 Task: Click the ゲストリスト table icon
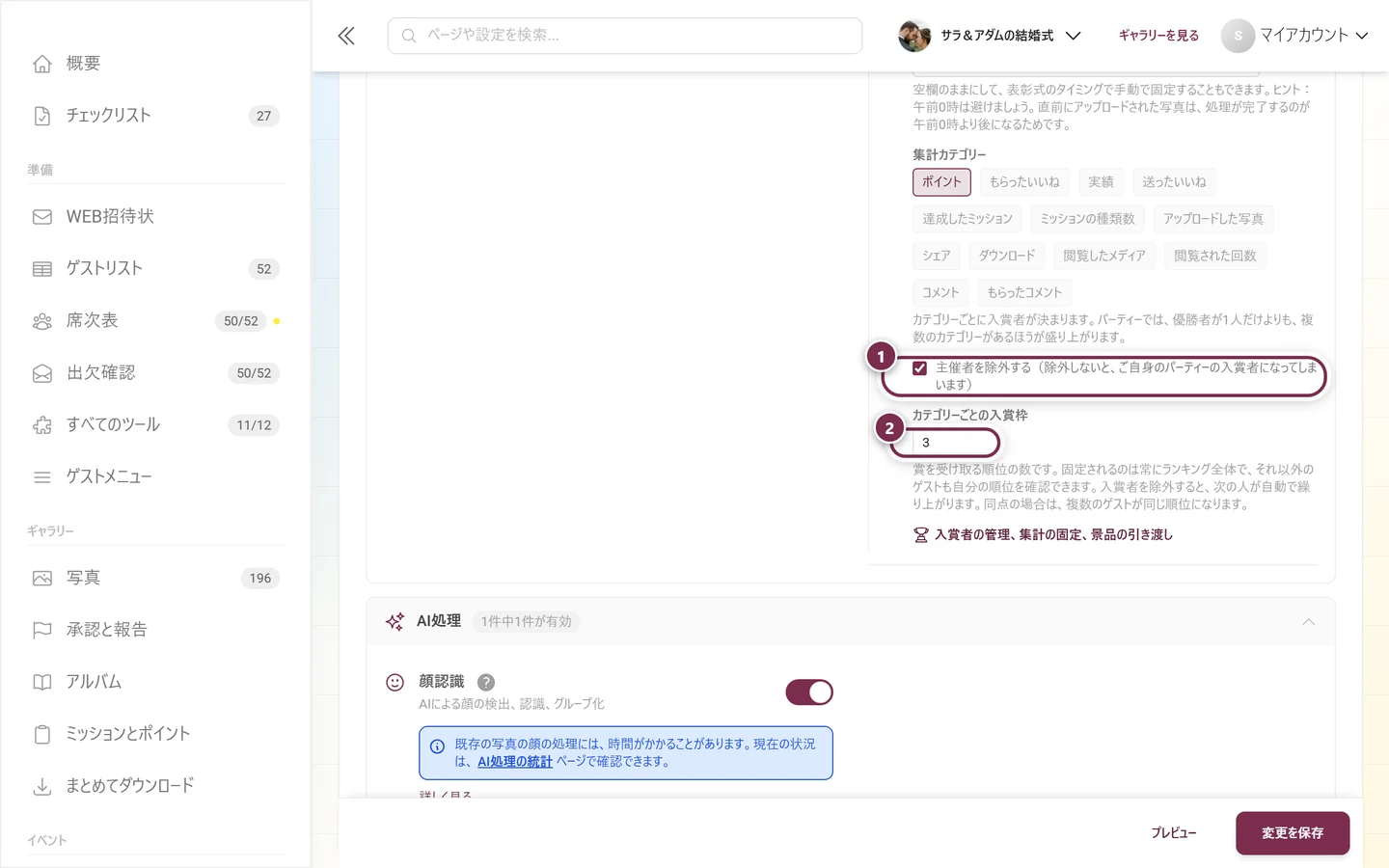click(42, 269)
